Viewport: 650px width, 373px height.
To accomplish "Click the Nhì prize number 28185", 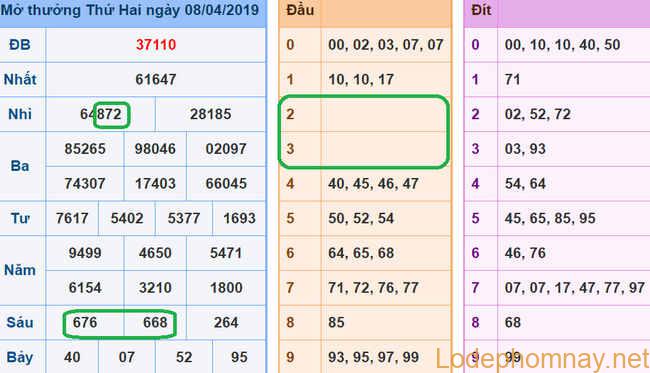I will click(x=211, y=114).
